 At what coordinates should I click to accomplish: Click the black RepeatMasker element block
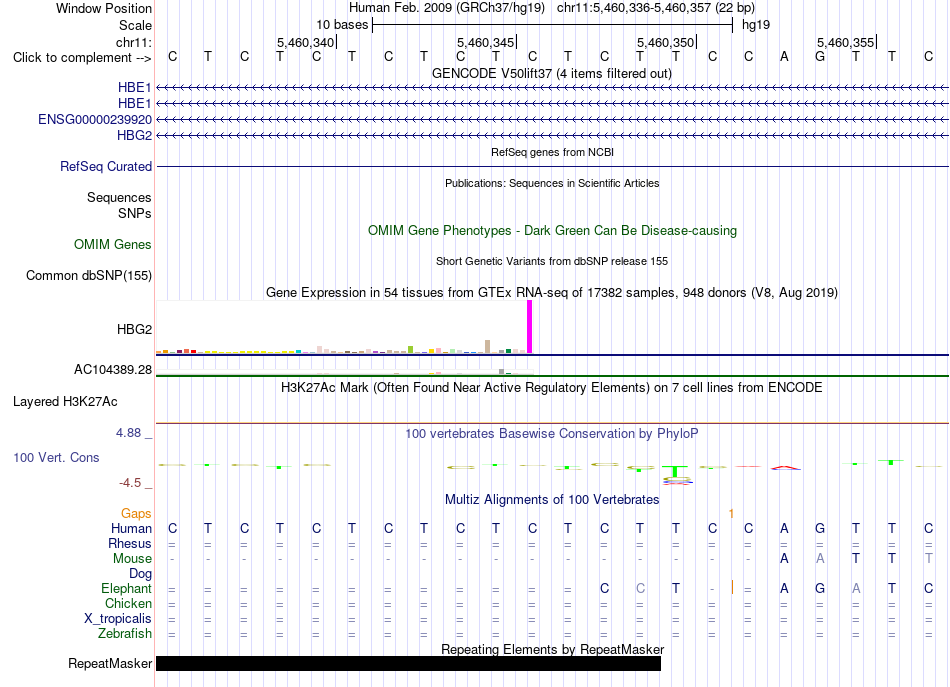(408, 663)
